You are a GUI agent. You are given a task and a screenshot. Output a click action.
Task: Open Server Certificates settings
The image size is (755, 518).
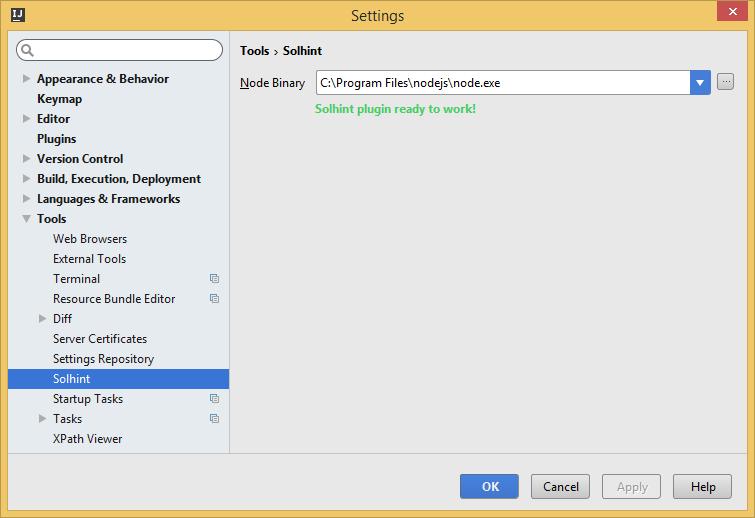point(100,339)
